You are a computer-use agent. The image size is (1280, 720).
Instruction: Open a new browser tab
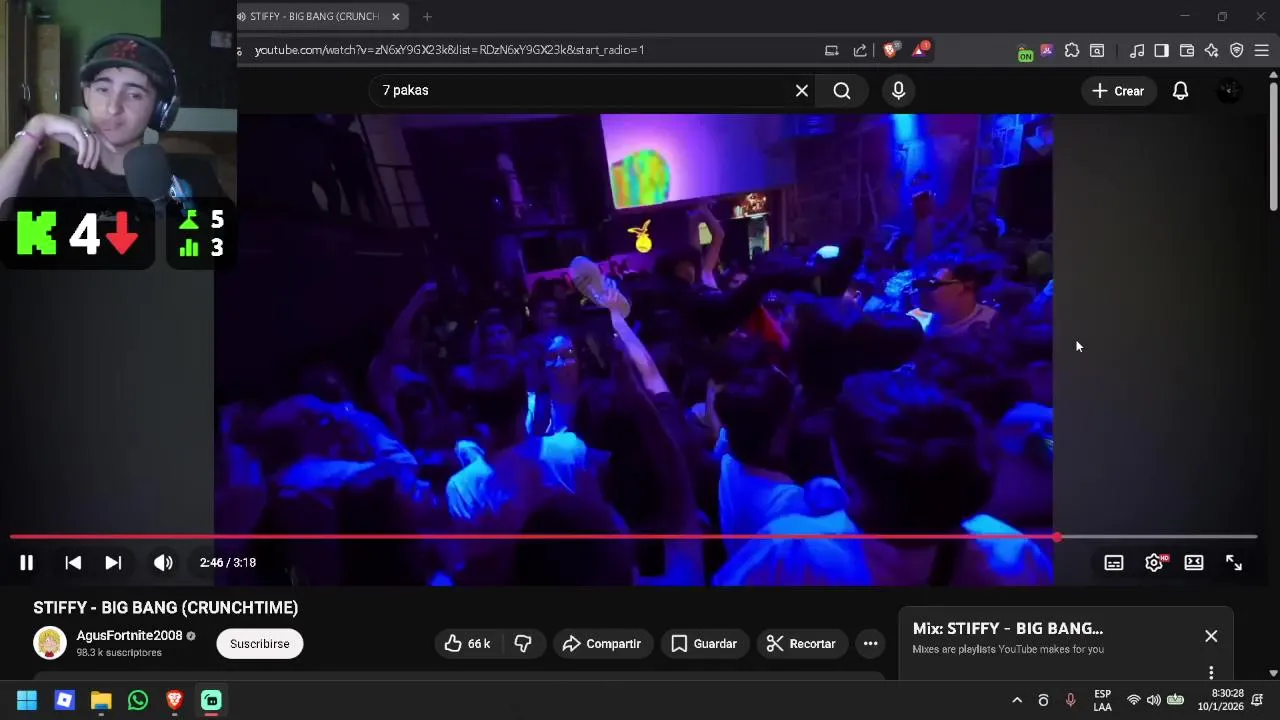(x=427, y=16)
